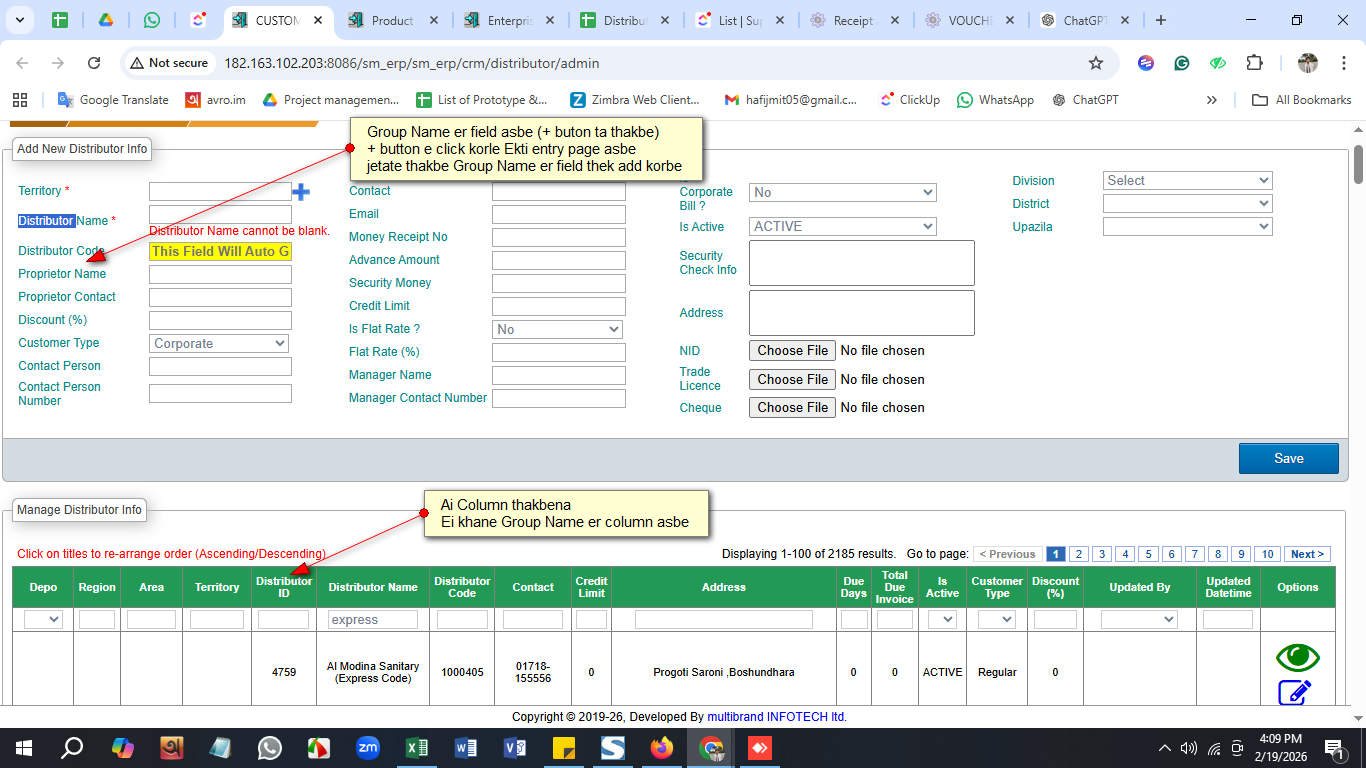Open WhatsApp from the taskbar

[270, 748]
